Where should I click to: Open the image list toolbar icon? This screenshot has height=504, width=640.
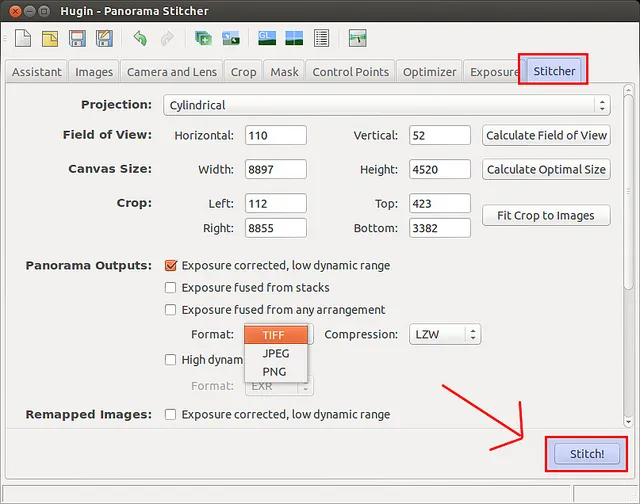321,39
